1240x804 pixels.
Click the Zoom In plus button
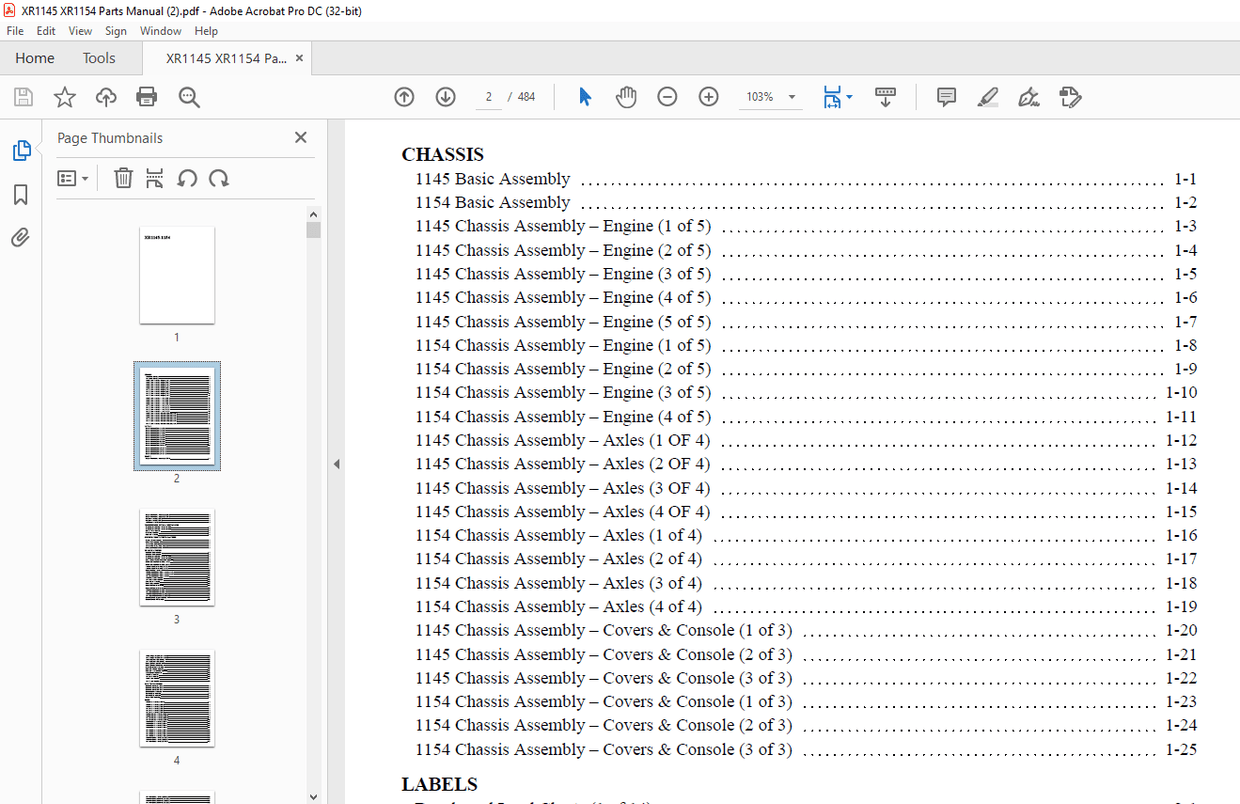(709, 97)
